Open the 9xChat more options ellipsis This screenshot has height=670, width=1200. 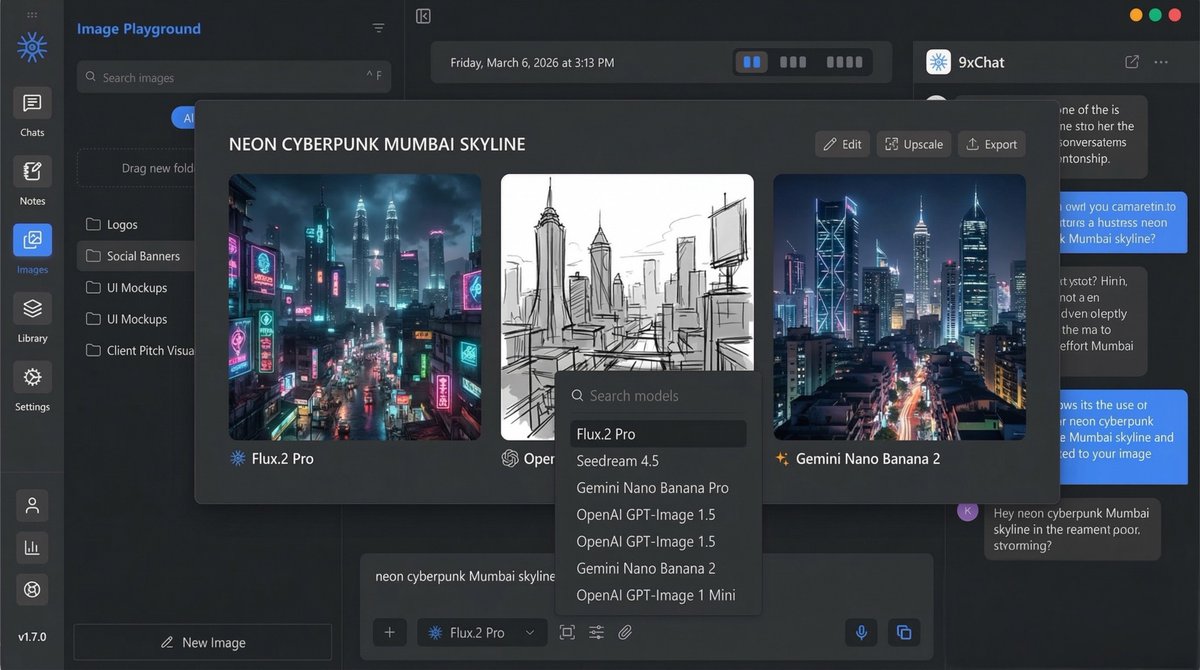click(x=1161, y=62)
